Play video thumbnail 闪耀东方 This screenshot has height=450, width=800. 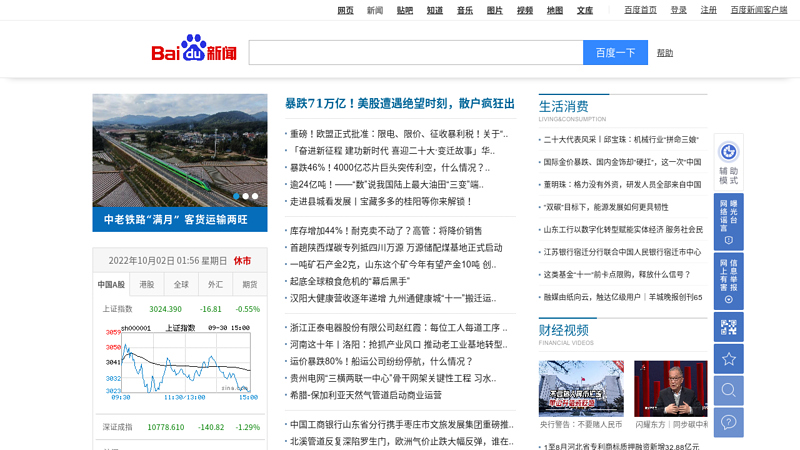[x=671, y=389]
